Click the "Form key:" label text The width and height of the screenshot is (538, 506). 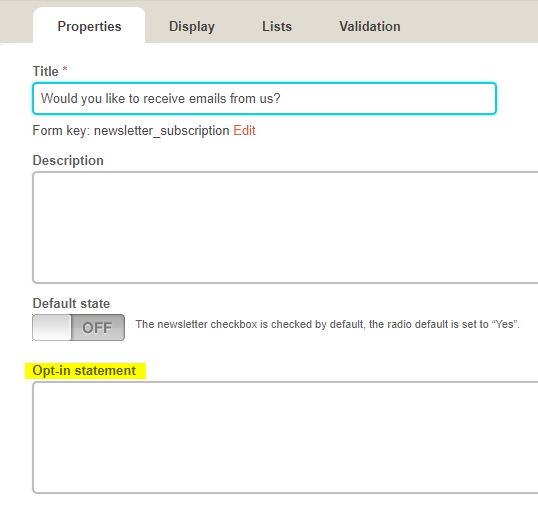(x=61, y=131)
